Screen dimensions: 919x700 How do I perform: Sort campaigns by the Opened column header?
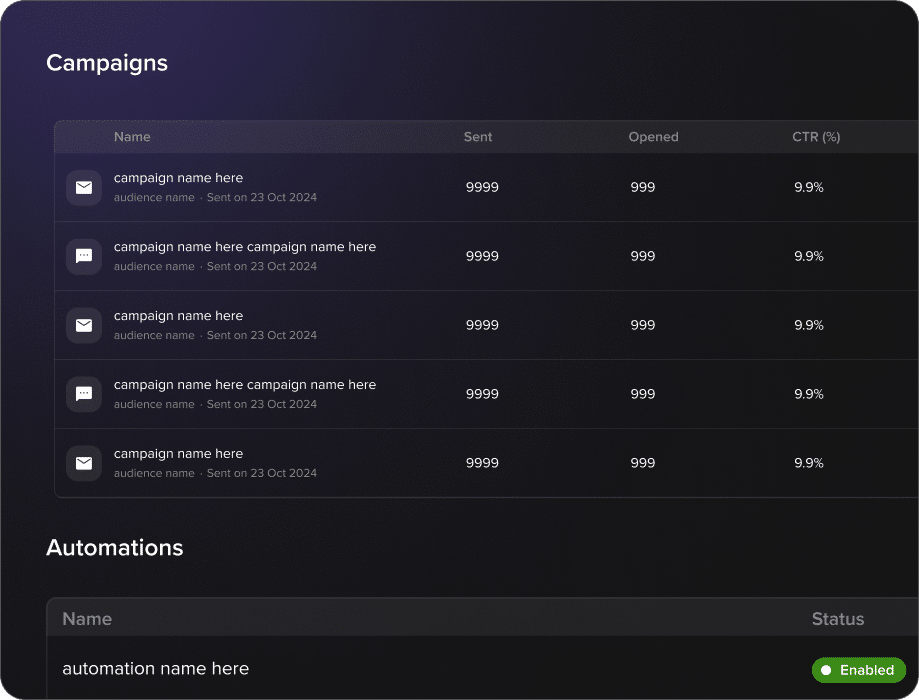[653, 137]
